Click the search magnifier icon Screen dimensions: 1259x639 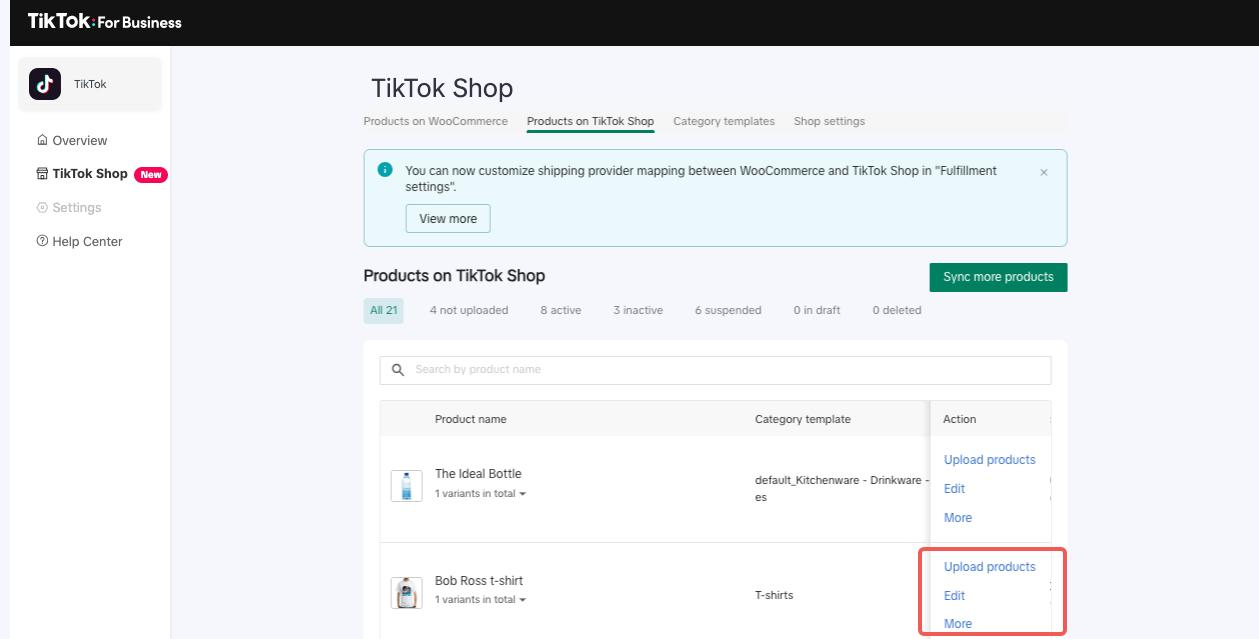pyautogui.click(x=397, y=370)
